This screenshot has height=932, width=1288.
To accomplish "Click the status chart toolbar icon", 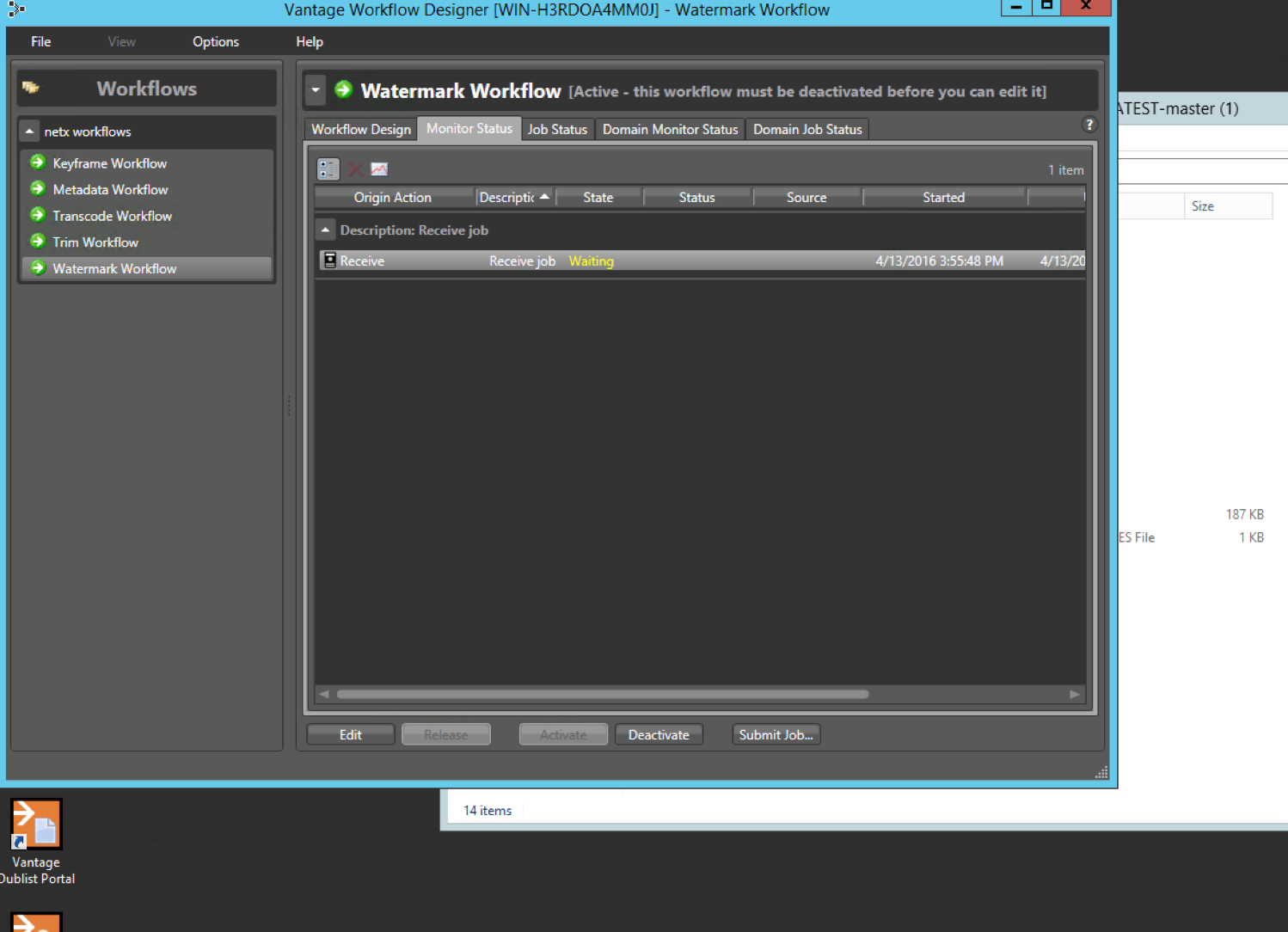I will coord(379,169).
